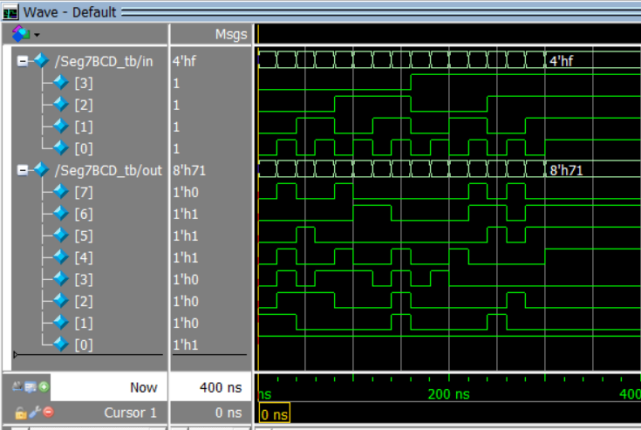This screenshot has width=641, height=430.
Task: Click diamond icon of in bit [3]
Action: (x=61, y=83)
